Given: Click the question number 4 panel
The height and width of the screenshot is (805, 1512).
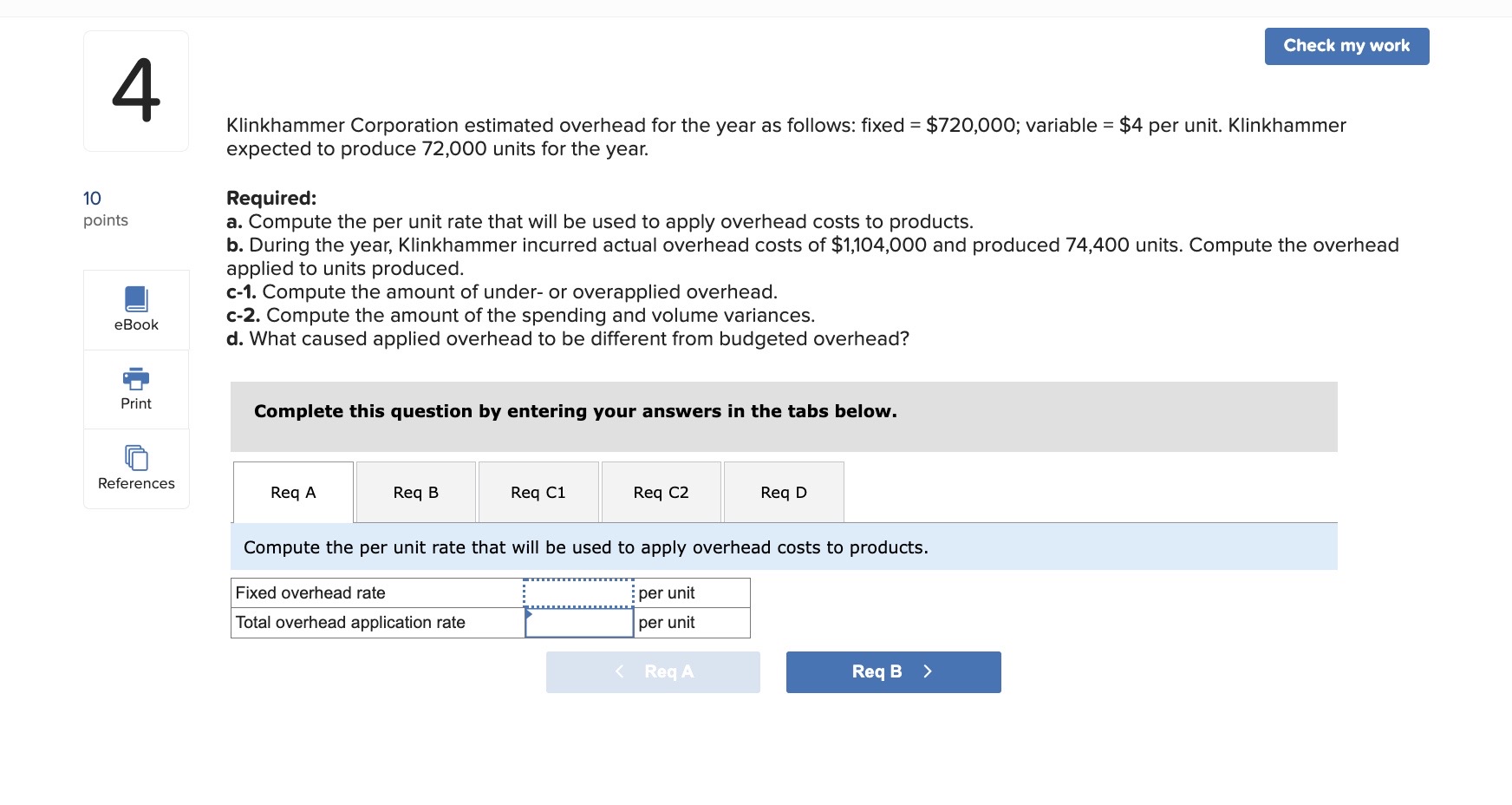Looking at the screenshot, I should pyautogui.click(x=135, y=90).
